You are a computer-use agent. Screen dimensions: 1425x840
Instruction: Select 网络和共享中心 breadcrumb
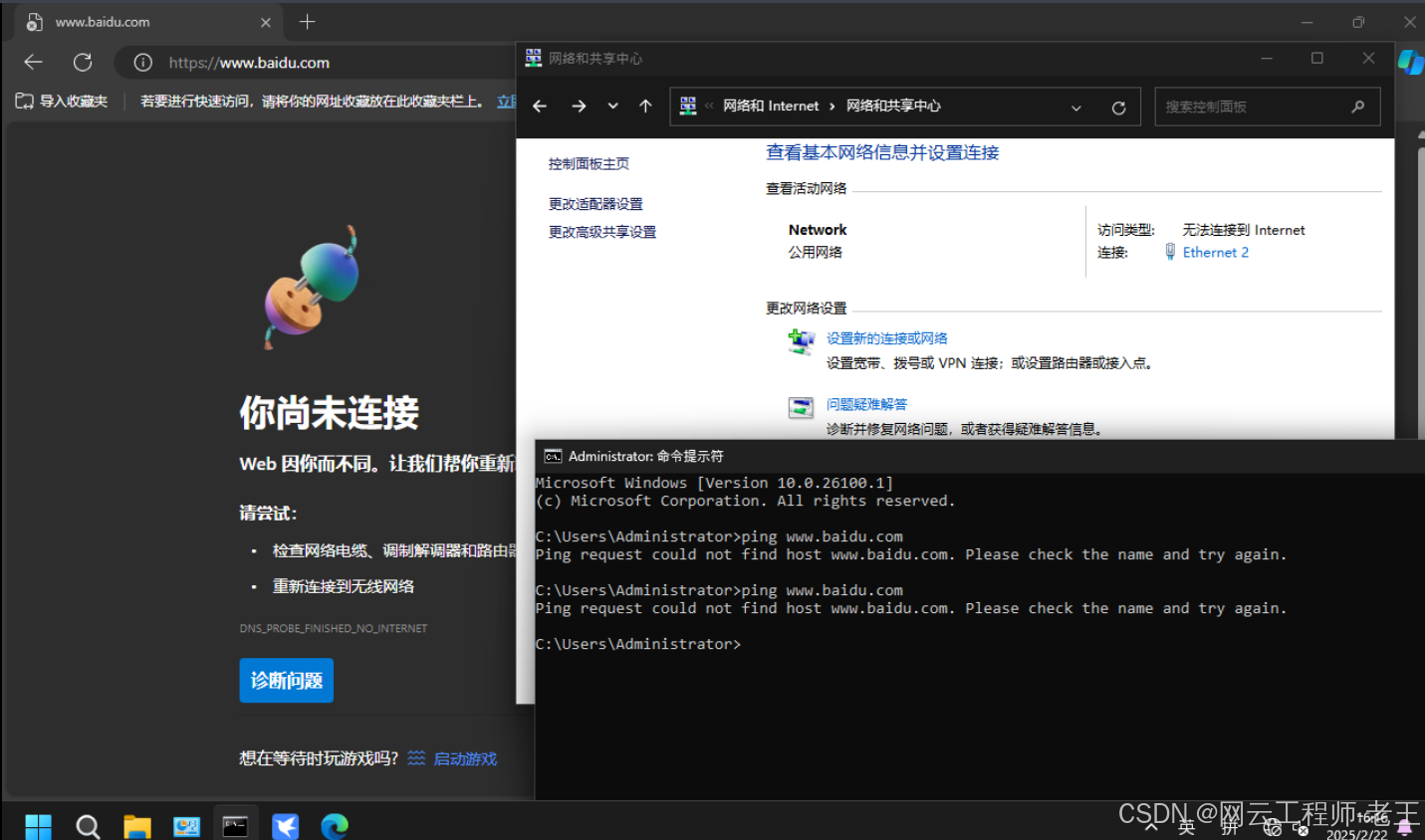[893, 105]
